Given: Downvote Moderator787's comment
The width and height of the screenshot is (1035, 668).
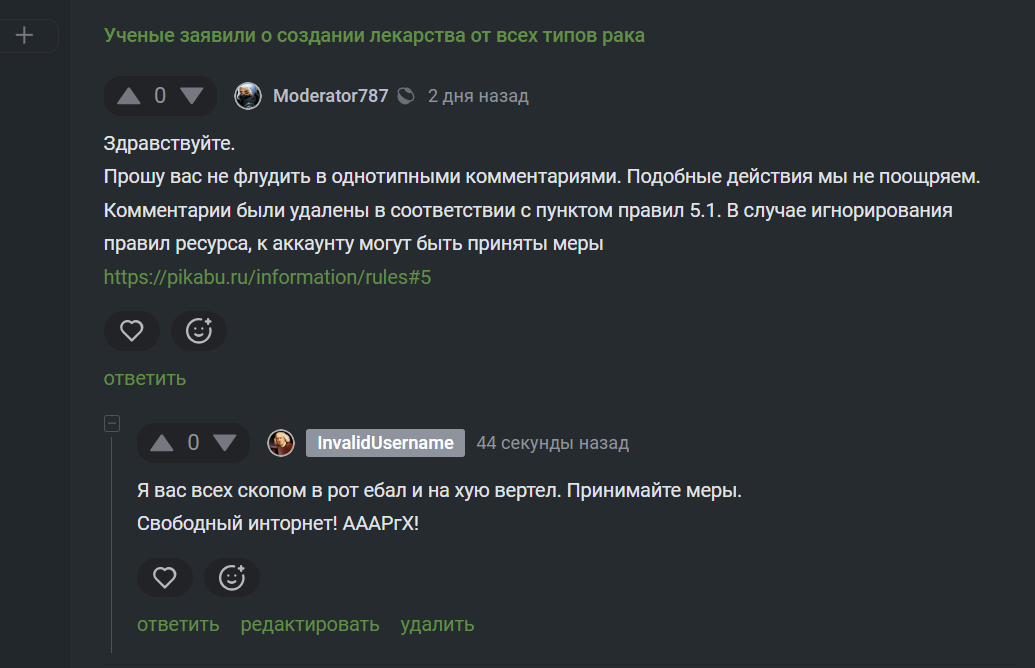Looking at the screenshot, I should 191,96.
